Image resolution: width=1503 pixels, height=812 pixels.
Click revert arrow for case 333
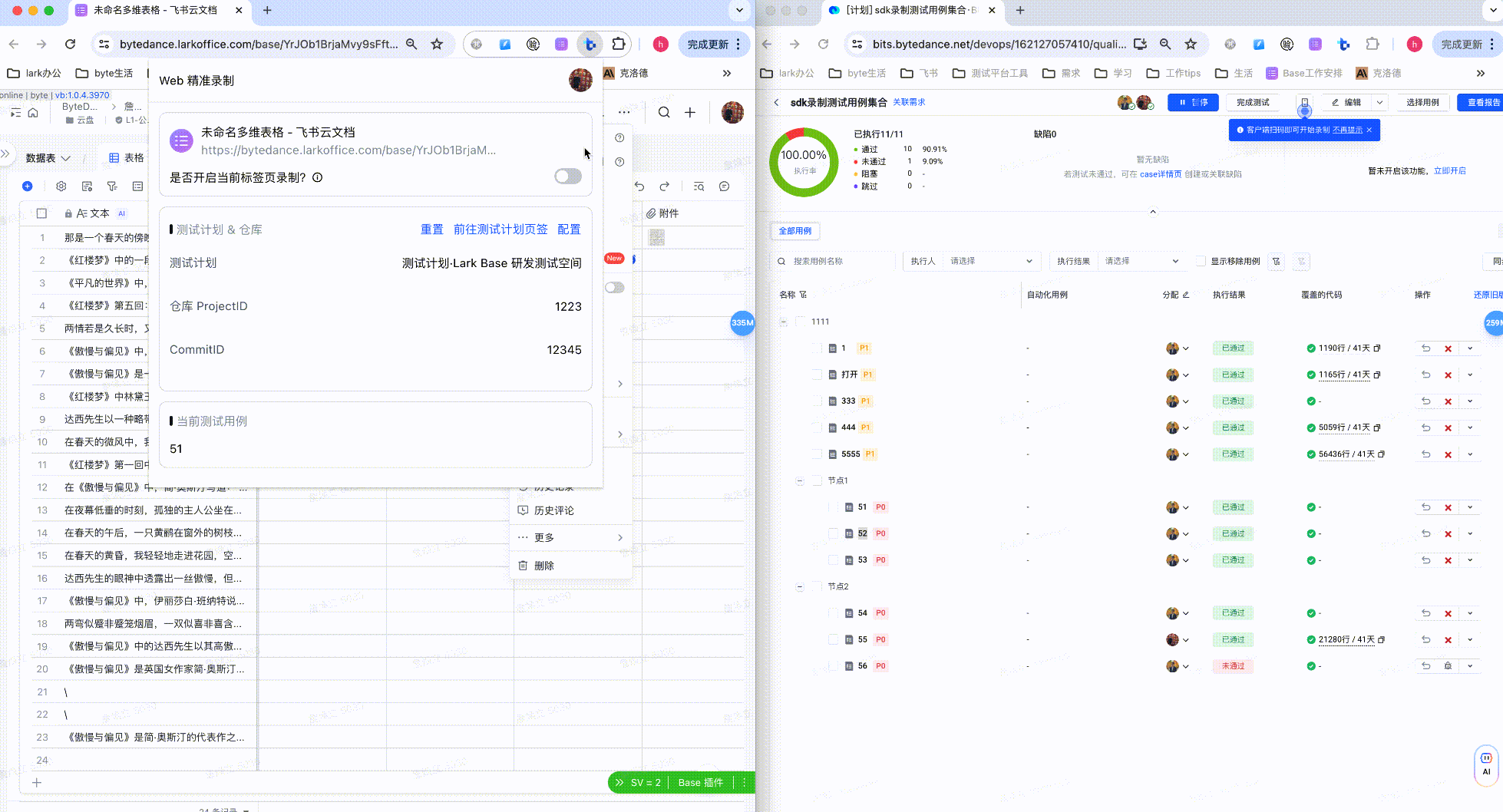click(1426, 401)
